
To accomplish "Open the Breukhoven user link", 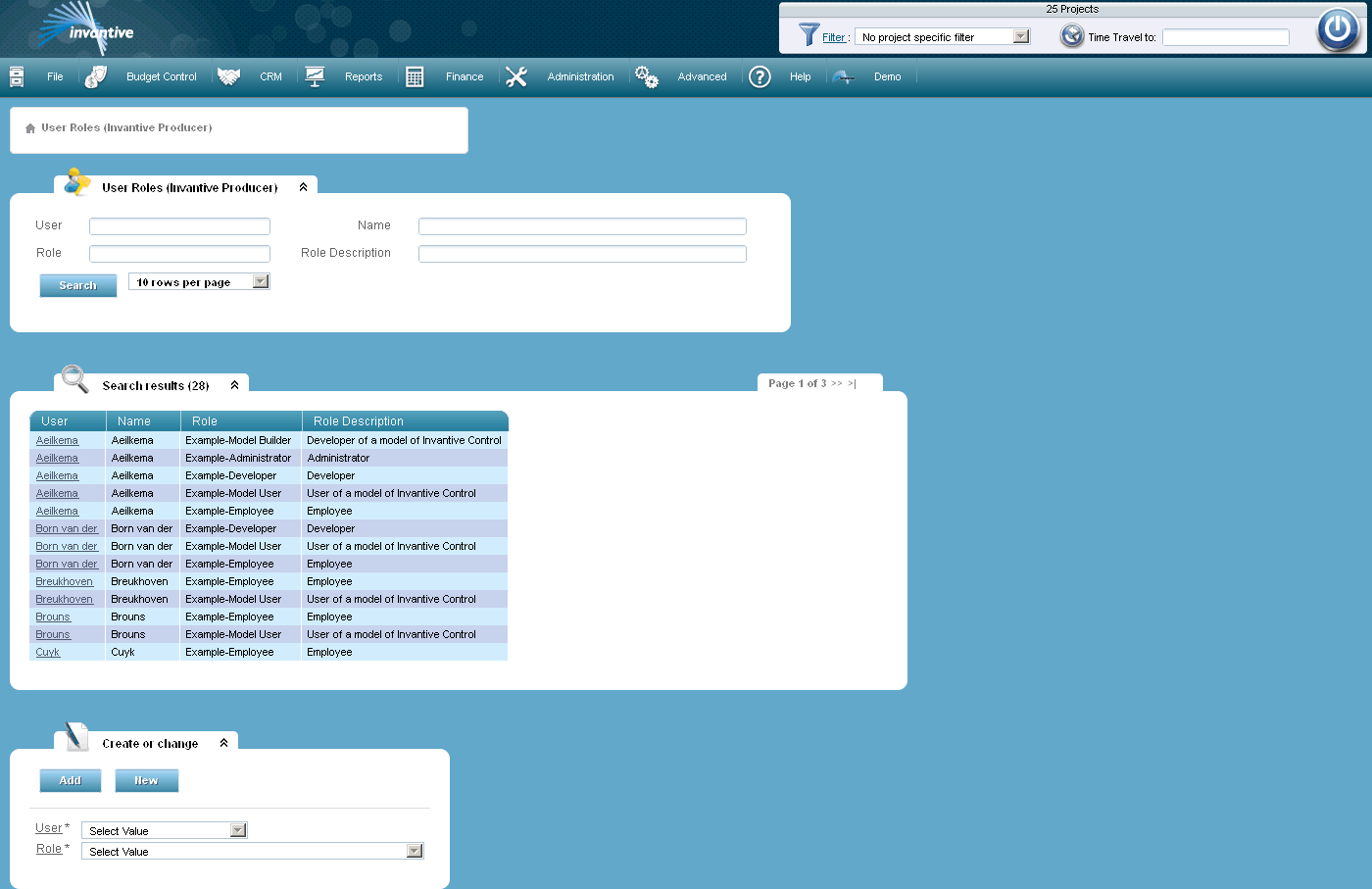I will [x=64, y=581].
